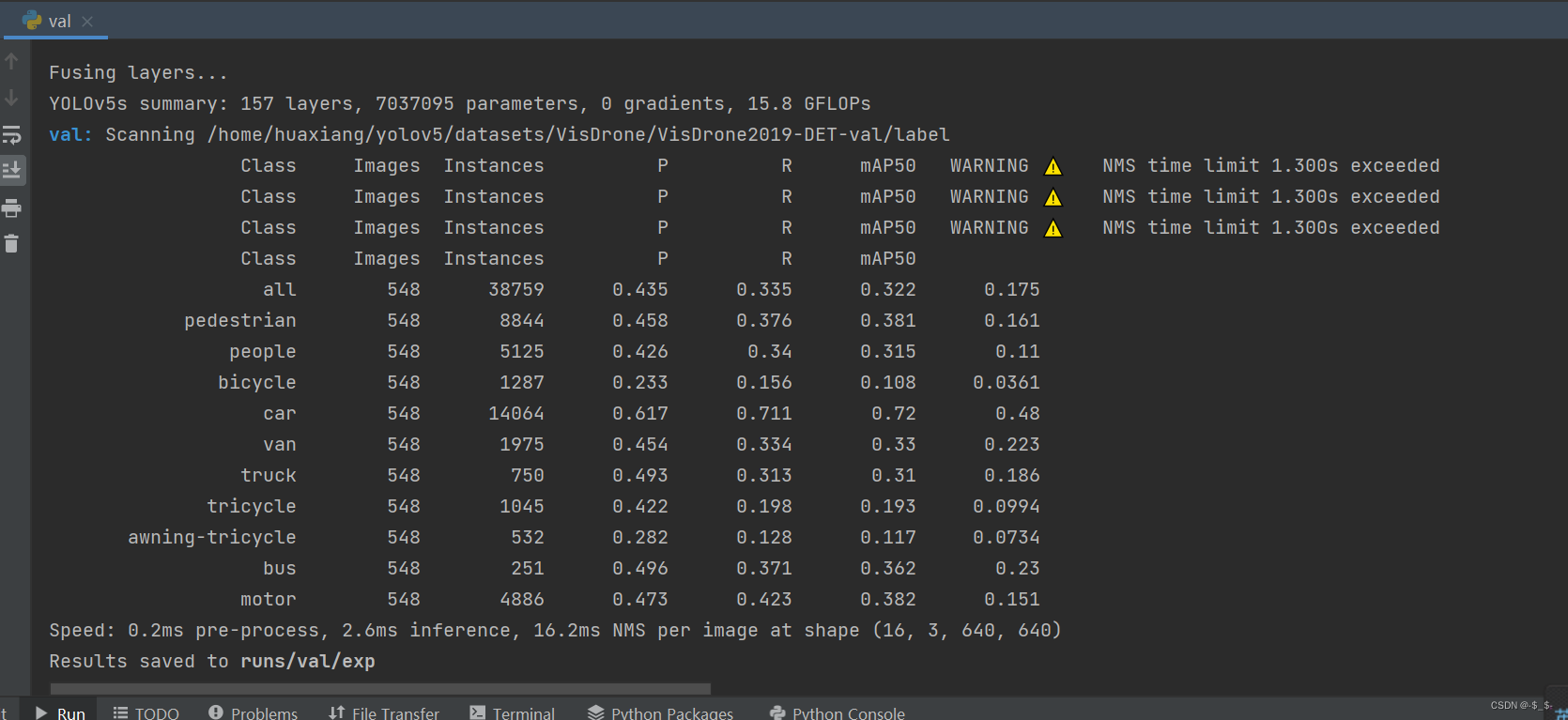
Task: Click the 'YOLOv5s summary' line
Action: tap(460, 103)
